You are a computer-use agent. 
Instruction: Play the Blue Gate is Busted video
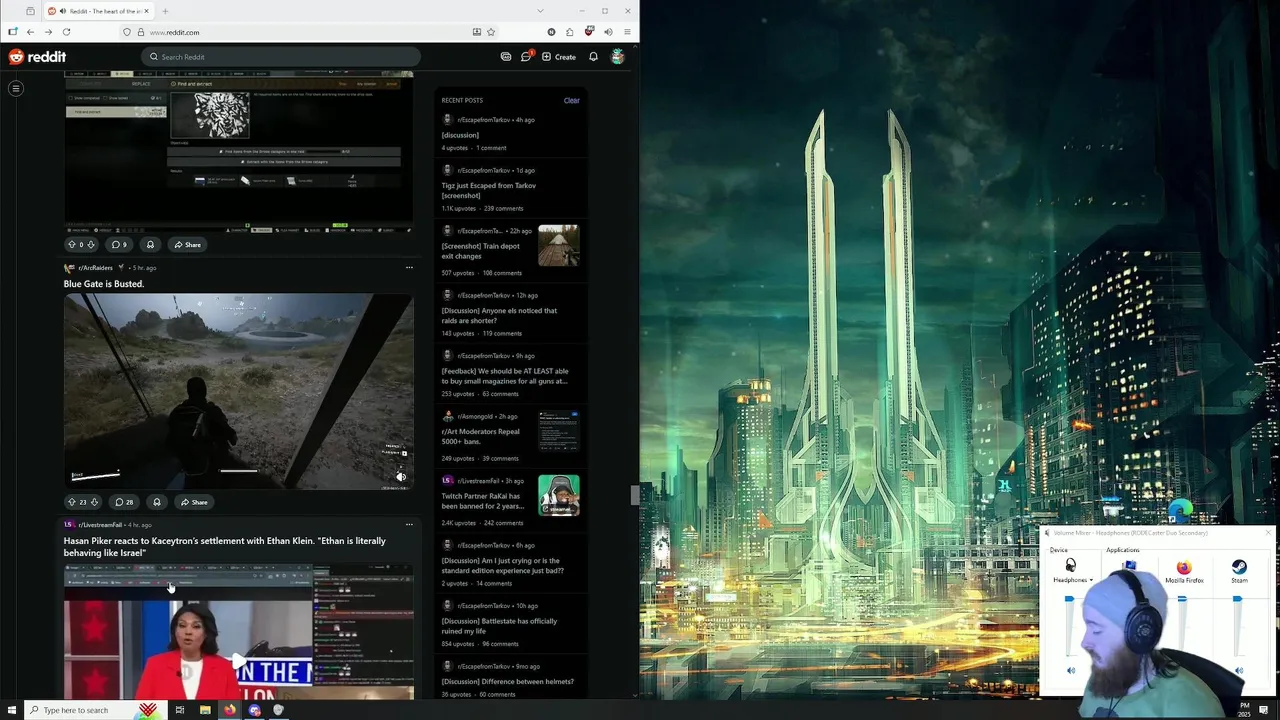[x=239, y=391]
